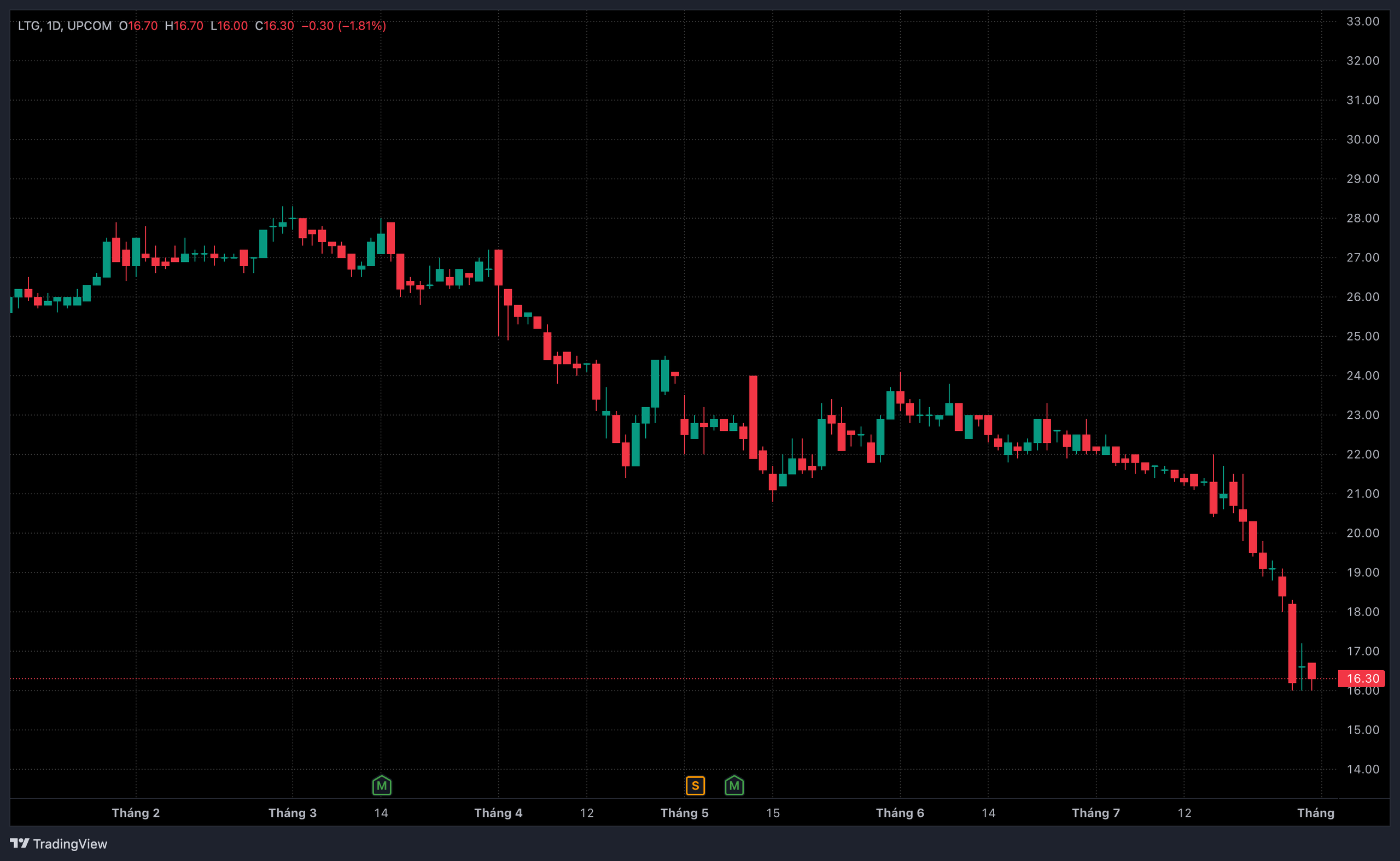Click the green M marker before 15 May

(x=734, y=786)
